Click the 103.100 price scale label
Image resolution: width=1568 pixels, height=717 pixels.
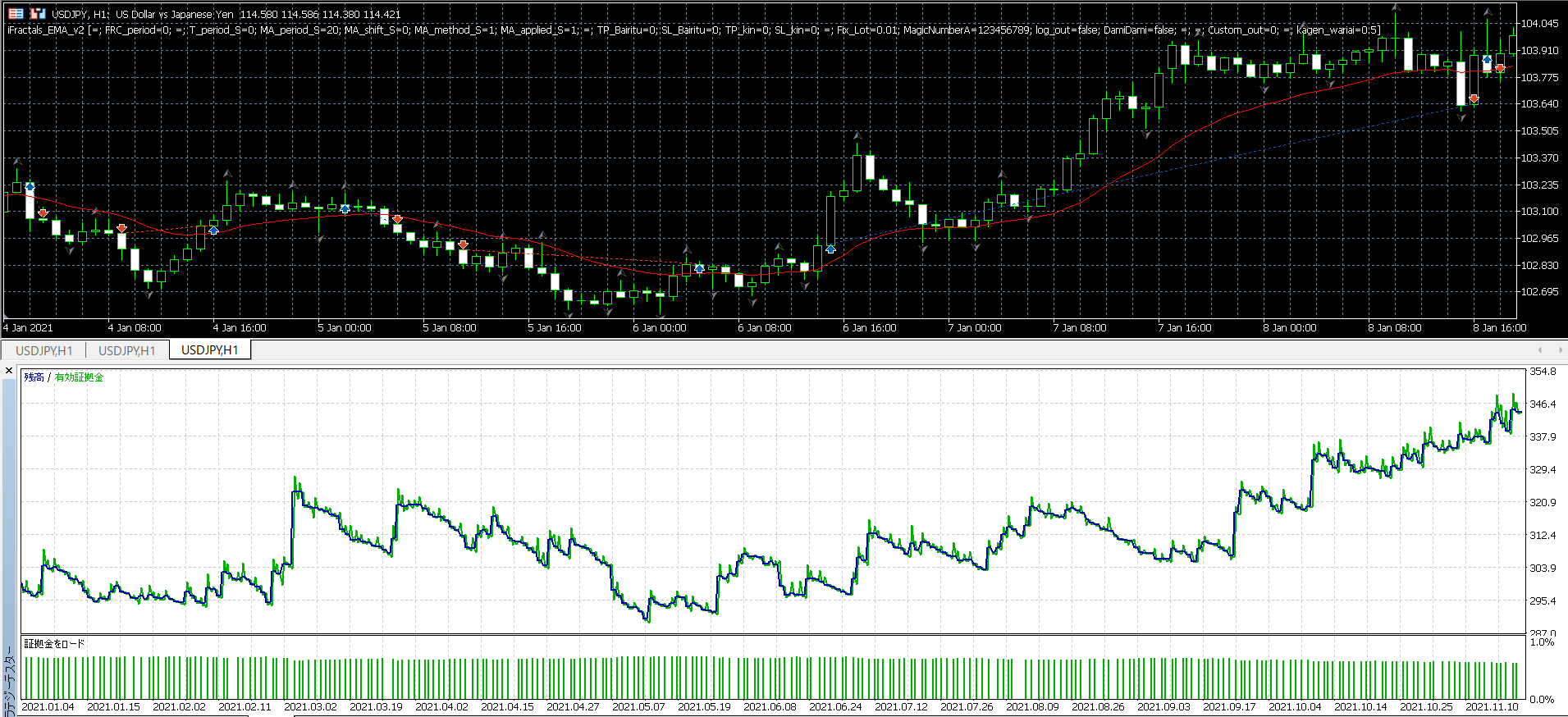[x=1539, y=212]
